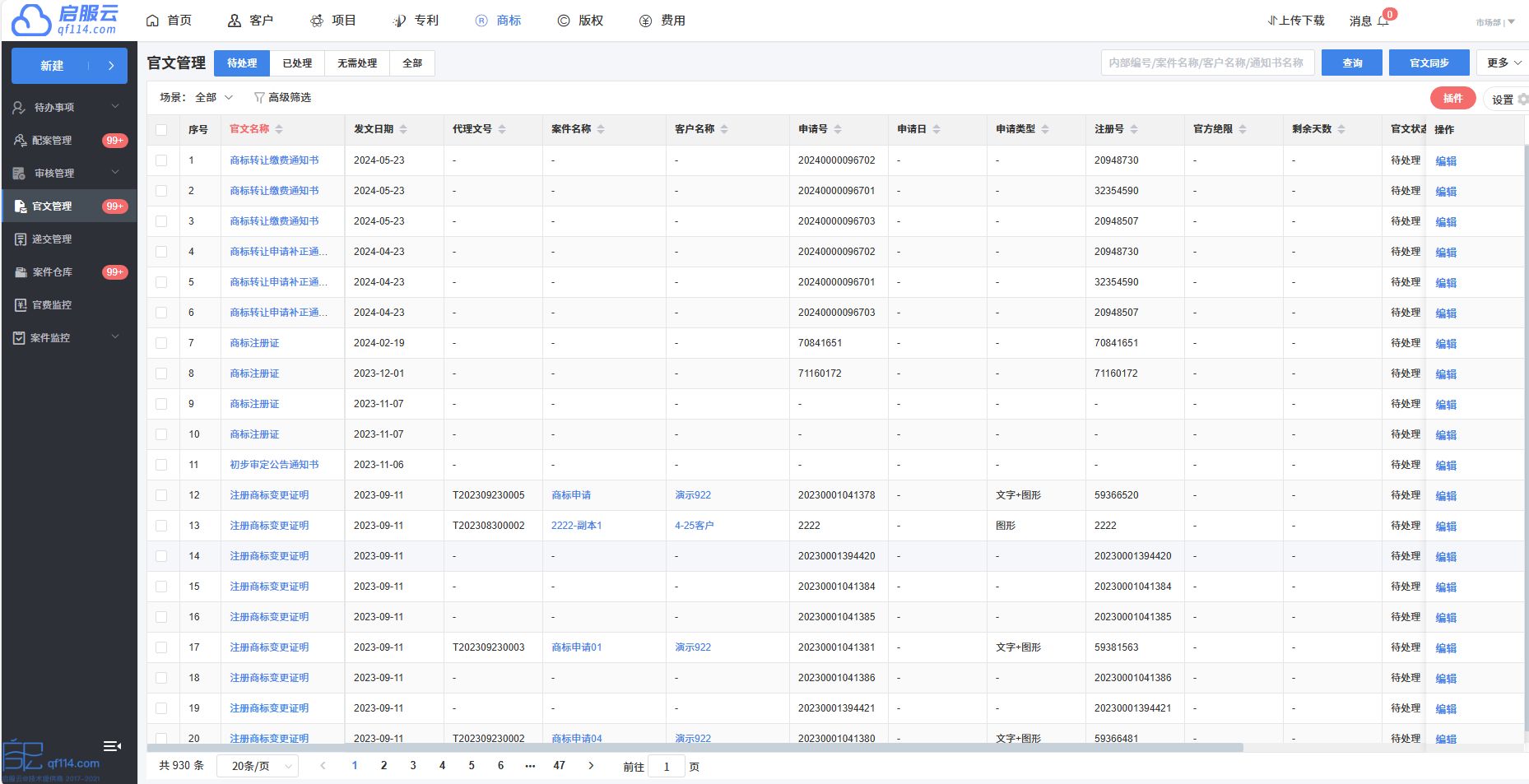Viewport: 1529px width, 784px height.
Task: Open the 首页 home navigation icon
Action: (x=152, y=21)
